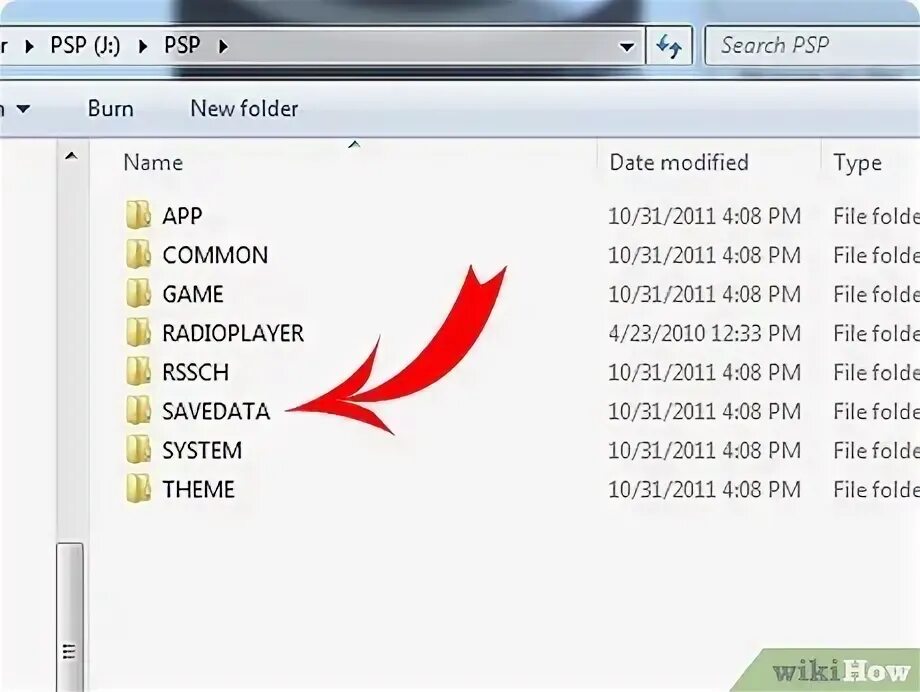Expand the arrow after PSP breadcrumb
The height and width of the screenshot is (692, 920).
(223, 46)
